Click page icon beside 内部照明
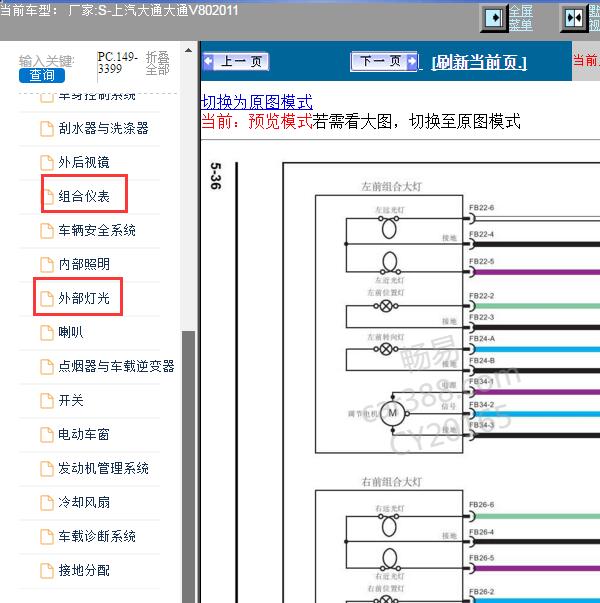The height and width of the screenshot is (603, 600). (47, 265)
